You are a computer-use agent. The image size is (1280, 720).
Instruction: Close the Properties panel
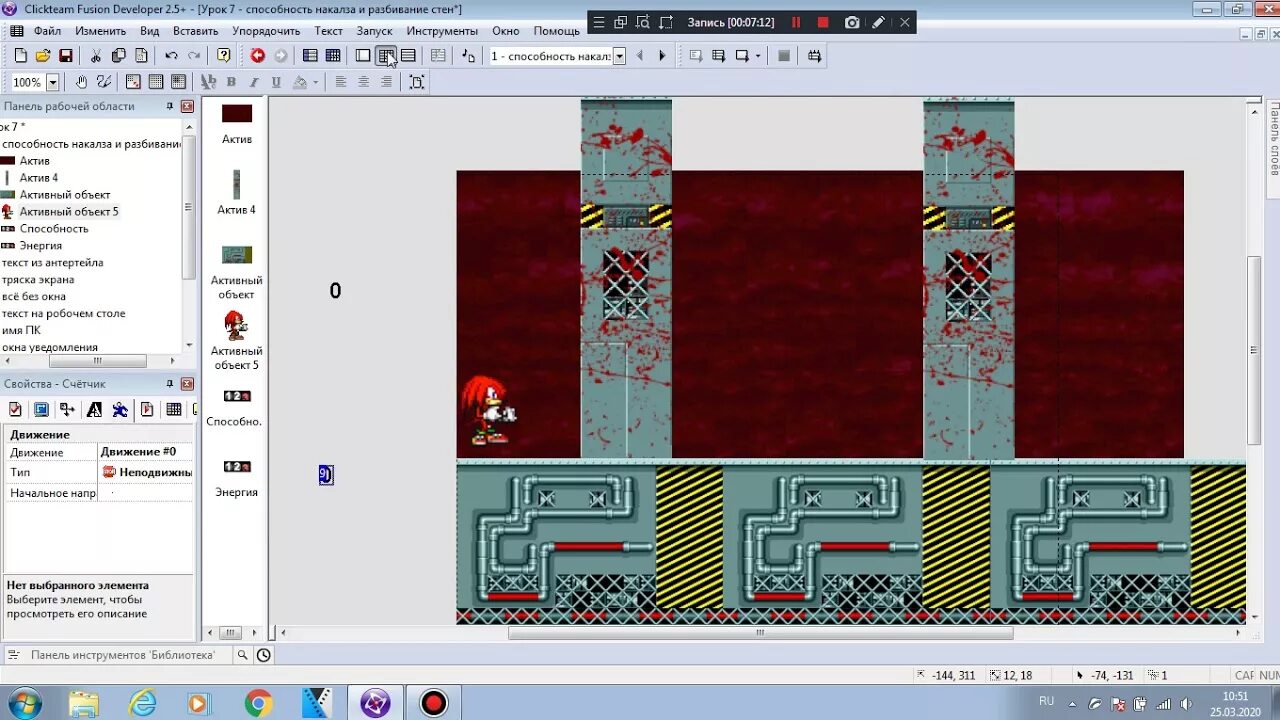[187, 384]
